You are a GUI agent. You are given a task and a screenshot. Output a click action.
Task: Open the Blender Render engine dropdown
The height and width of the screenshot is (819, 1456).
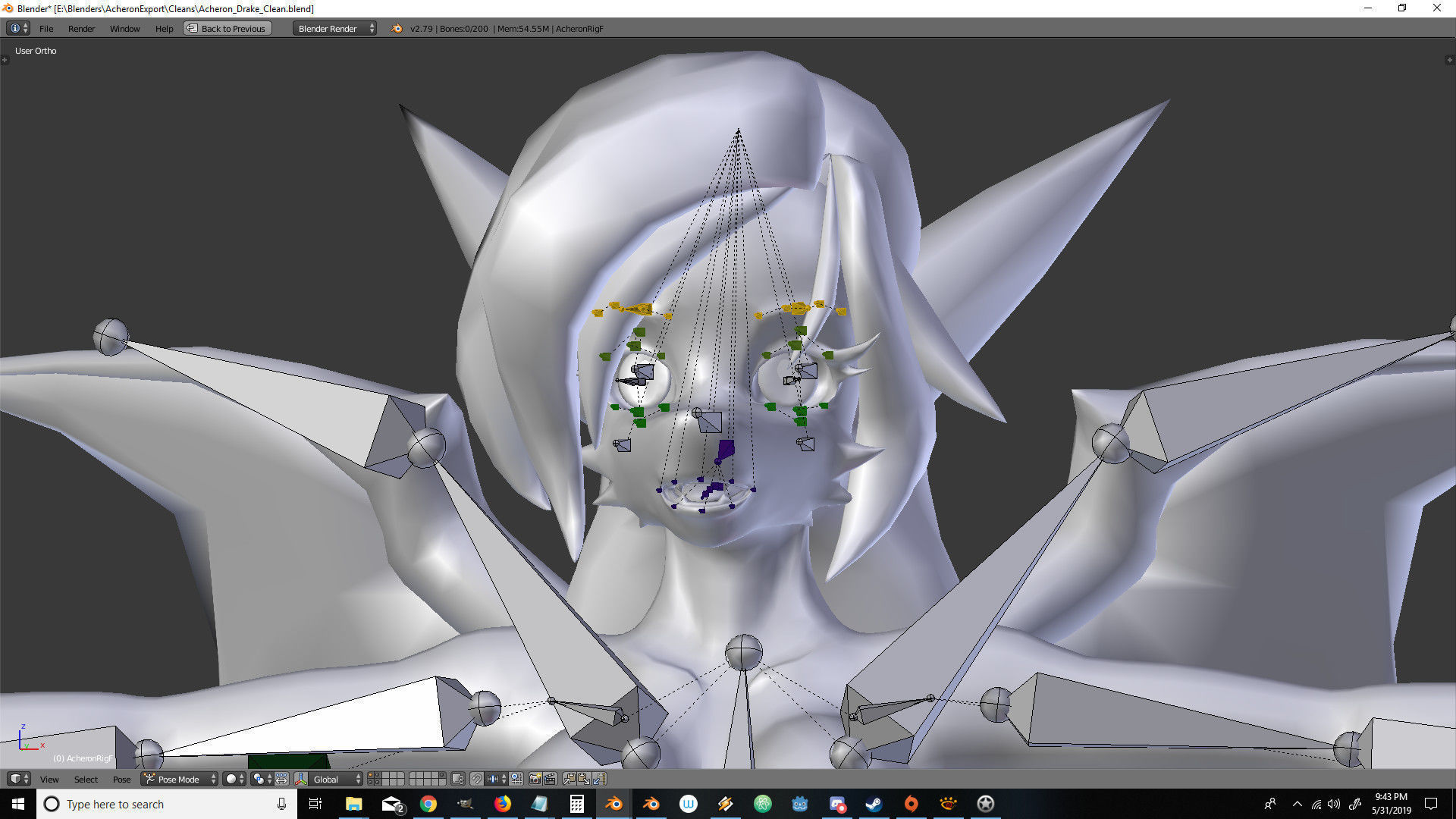point(334,29)
